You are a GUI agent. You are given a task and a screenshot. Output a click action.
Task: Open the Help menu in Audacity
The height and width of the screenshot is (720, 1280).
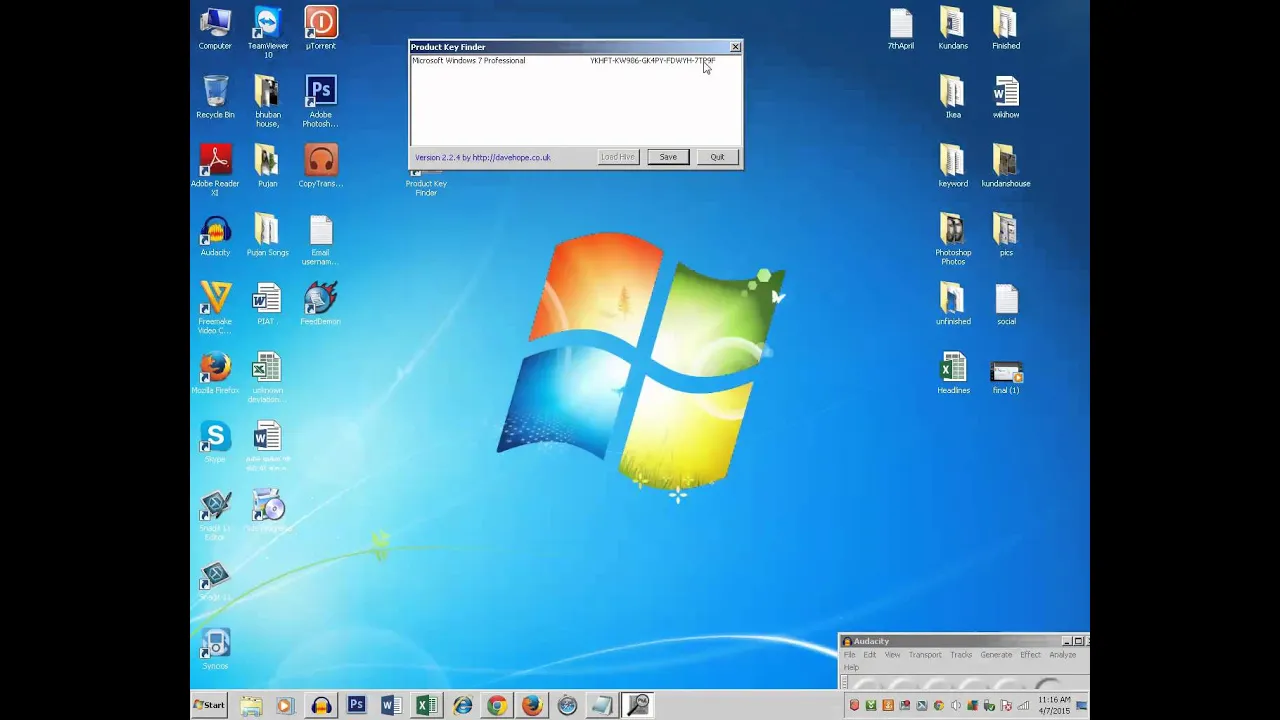click(x=851, y=667)
